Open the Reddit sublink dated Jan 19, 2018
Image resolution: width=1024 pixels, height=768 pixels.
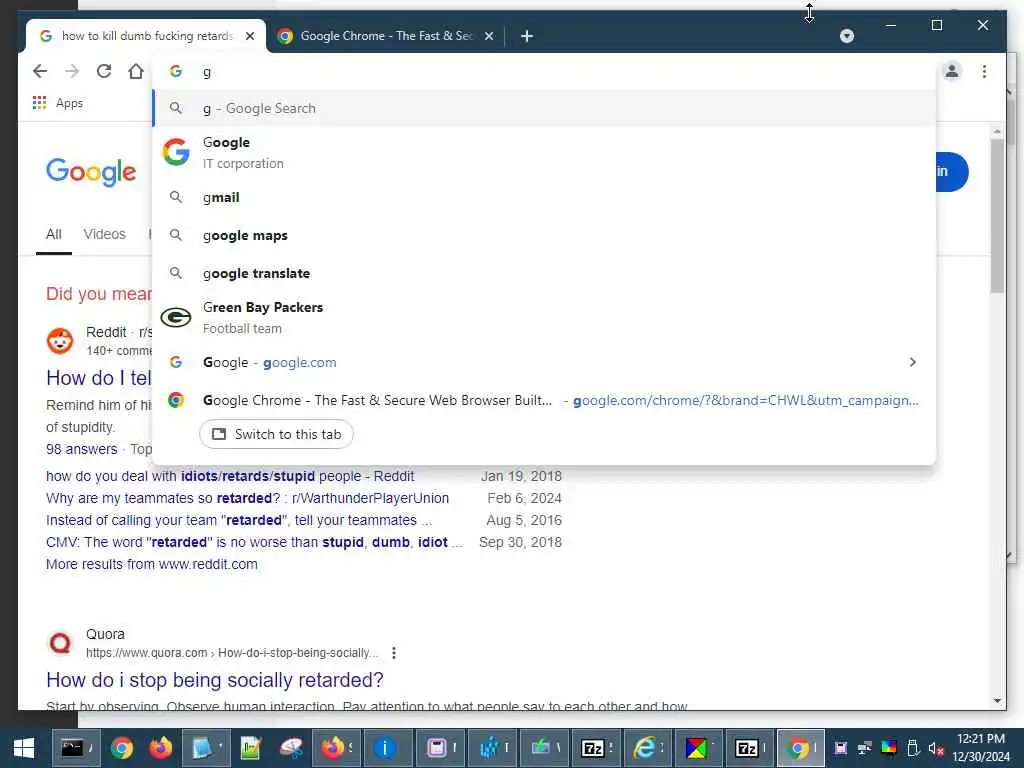[x=230, y=476]
